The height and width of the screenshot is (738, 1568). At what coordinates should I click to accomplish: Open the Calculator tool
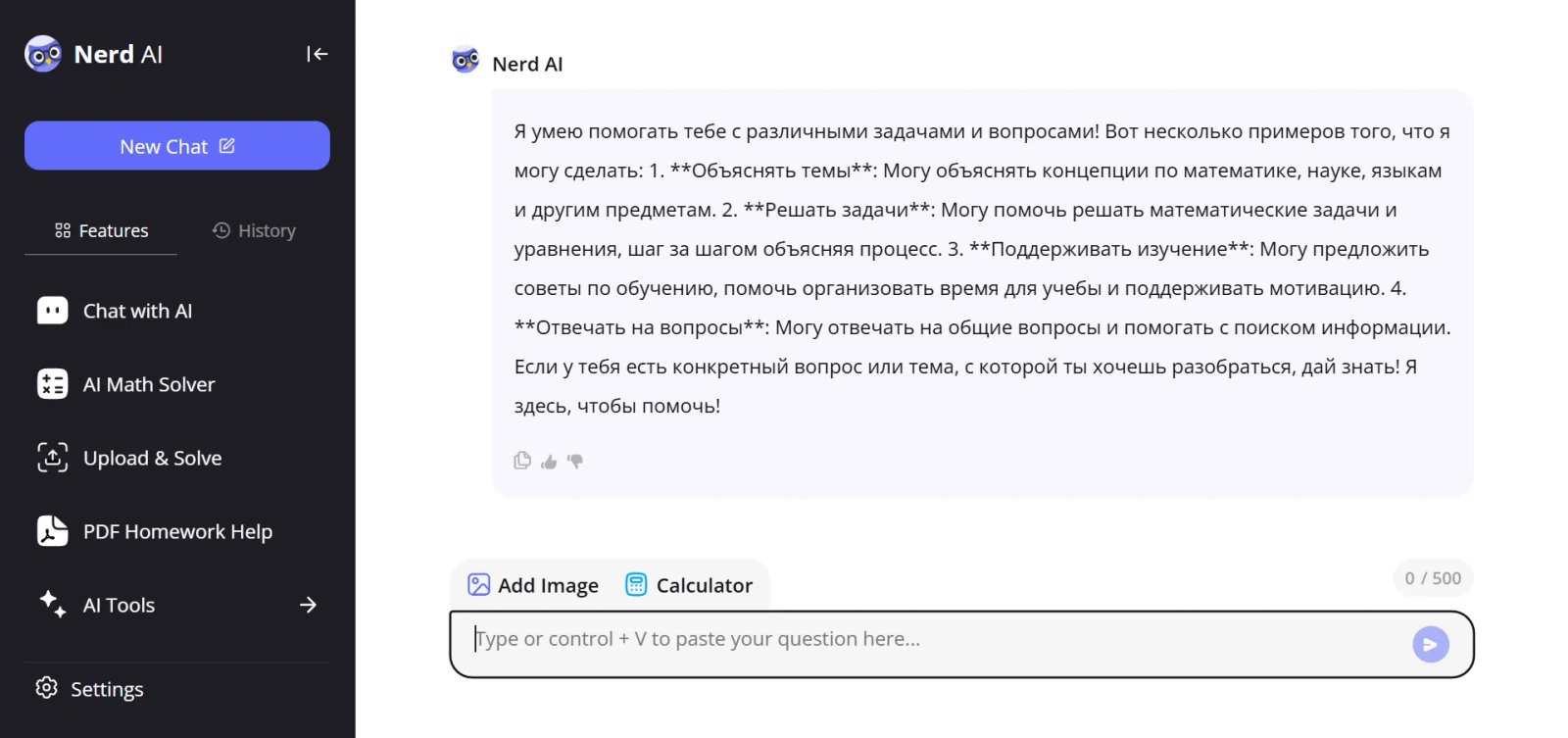[x=689, y=585]
